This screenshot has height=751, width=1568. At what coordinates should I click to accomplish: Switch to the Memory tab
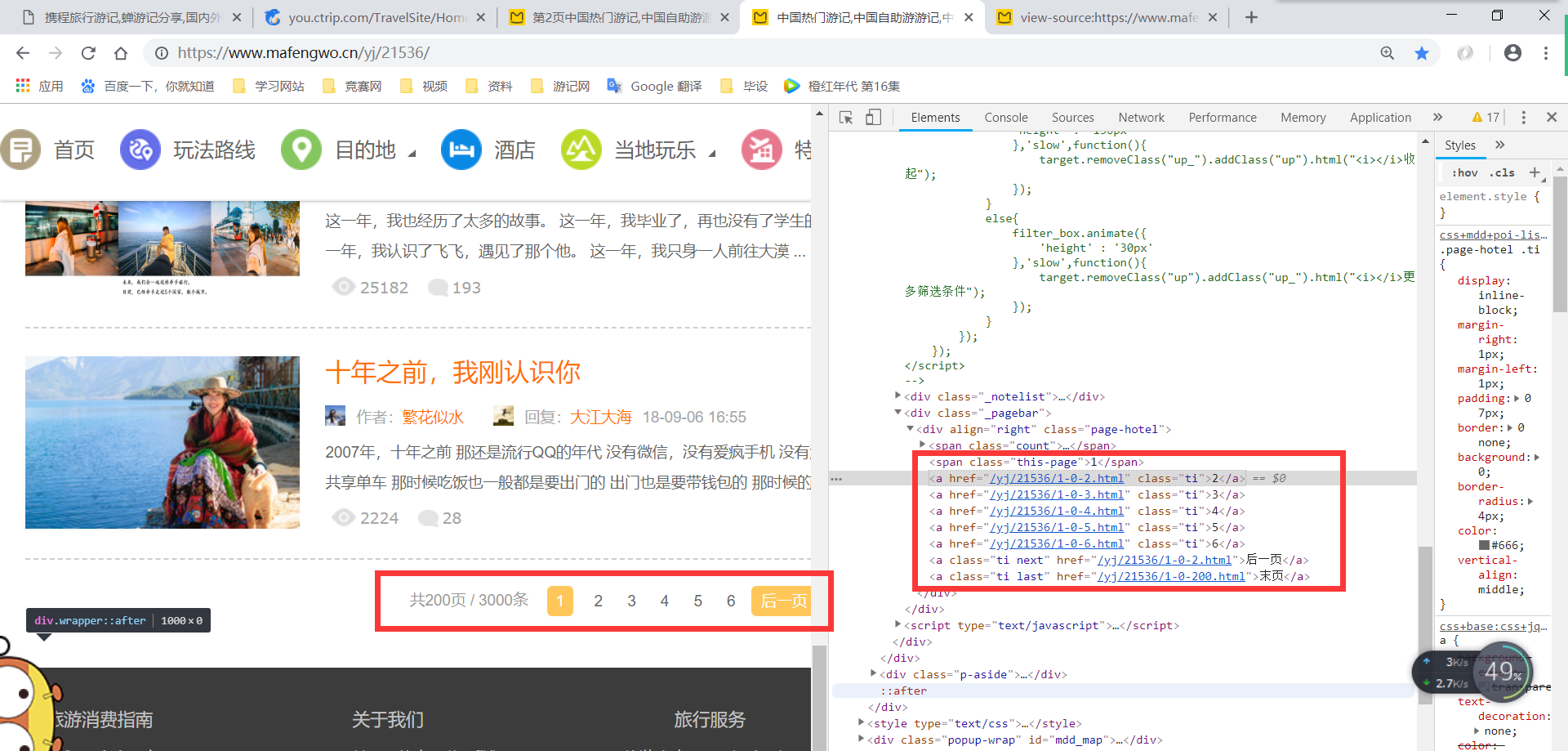point(1303,118)
